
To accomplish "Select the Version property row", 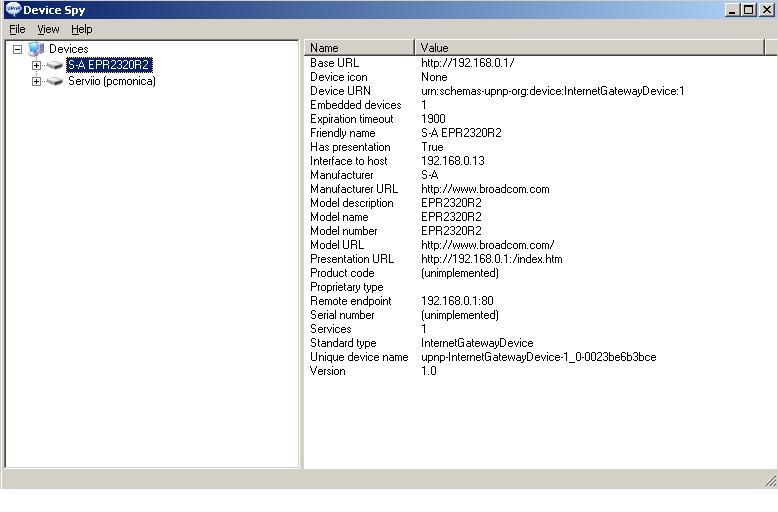I will (327, 371).
